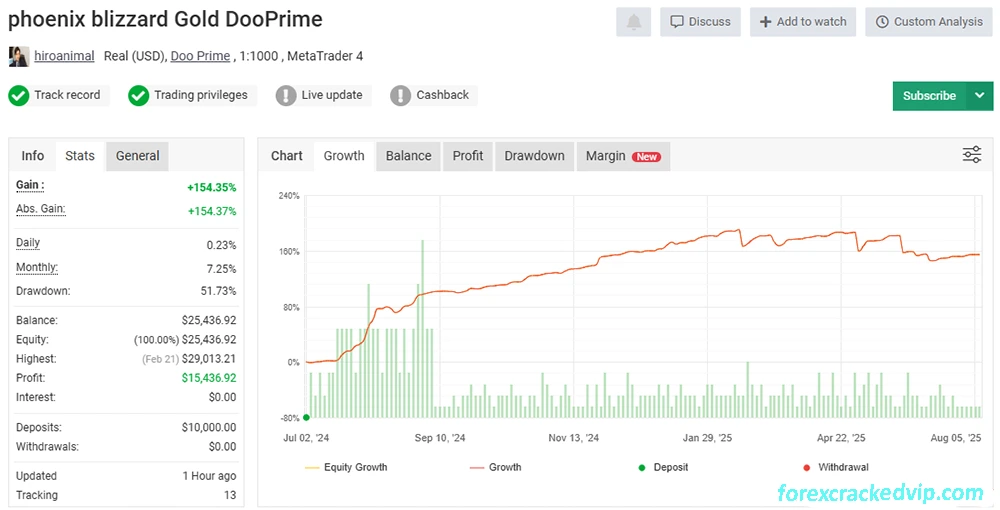Click Track record verified checkmark icon
The image size is (1000, 510).
coord(18,96)
